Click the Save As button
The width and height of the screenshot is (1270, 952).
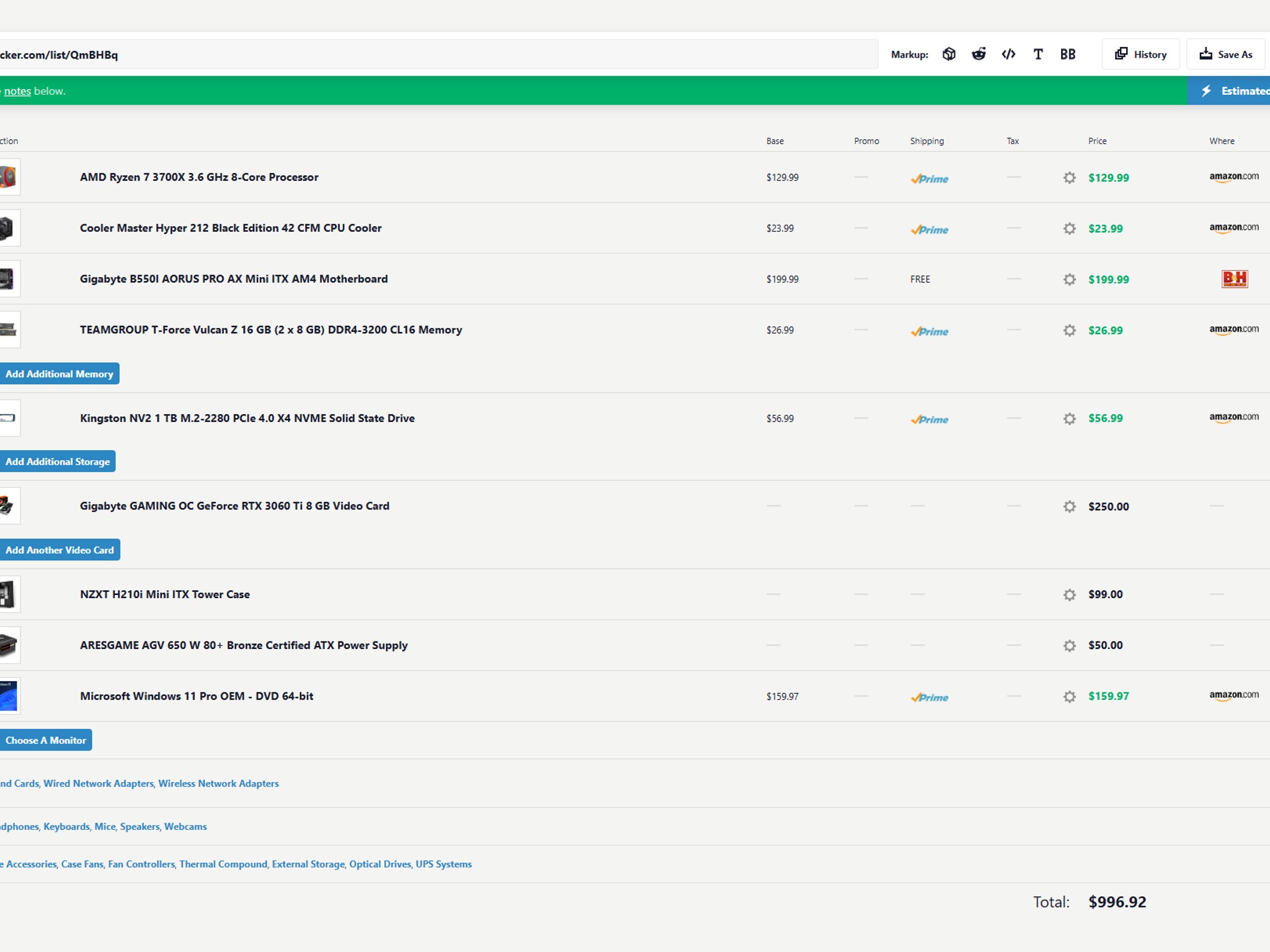[1226, 54]
